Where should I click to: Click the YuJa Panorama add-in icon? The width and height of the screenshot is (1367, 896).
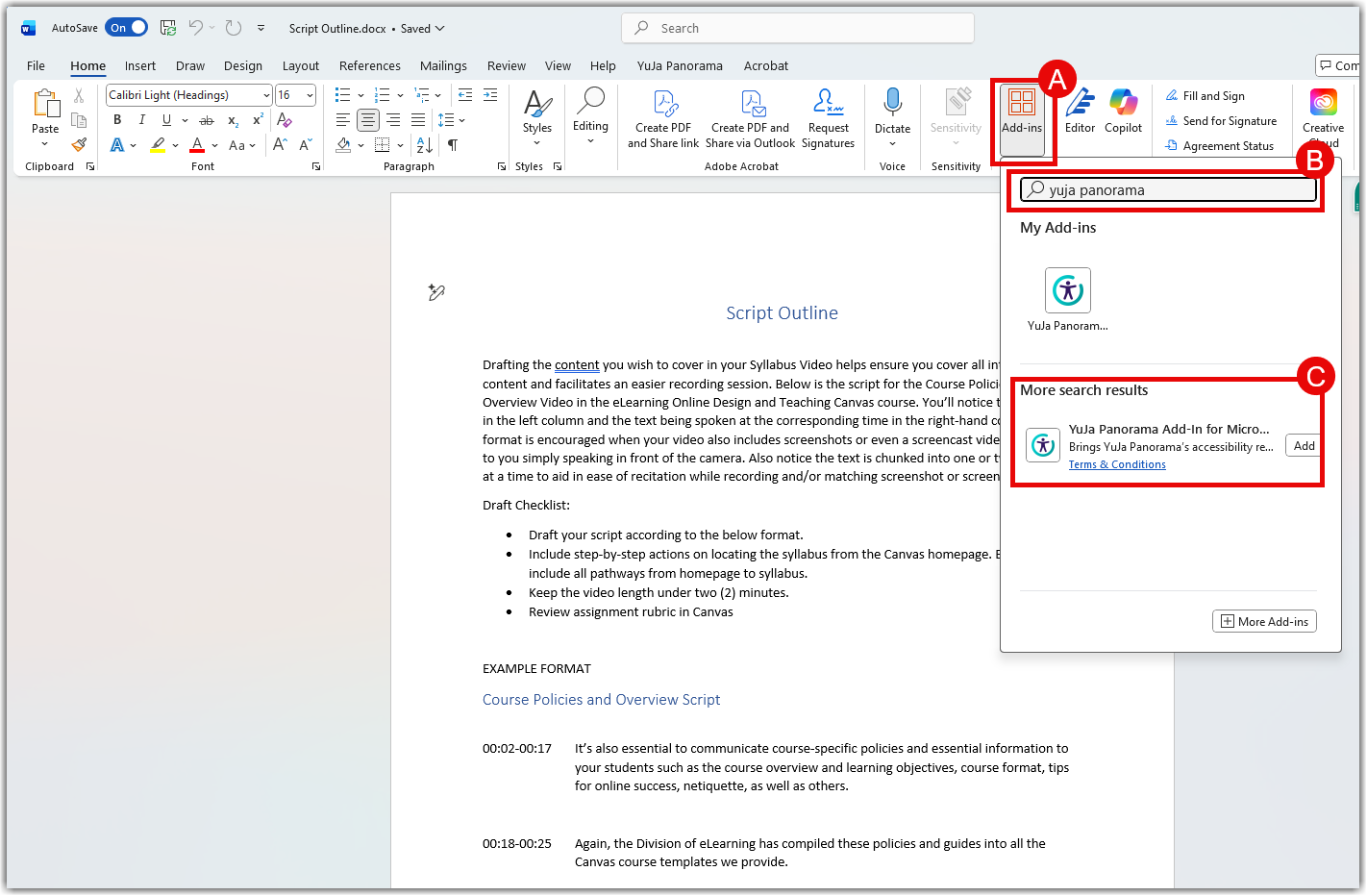pyautogui.click(x=1067, y=290)
